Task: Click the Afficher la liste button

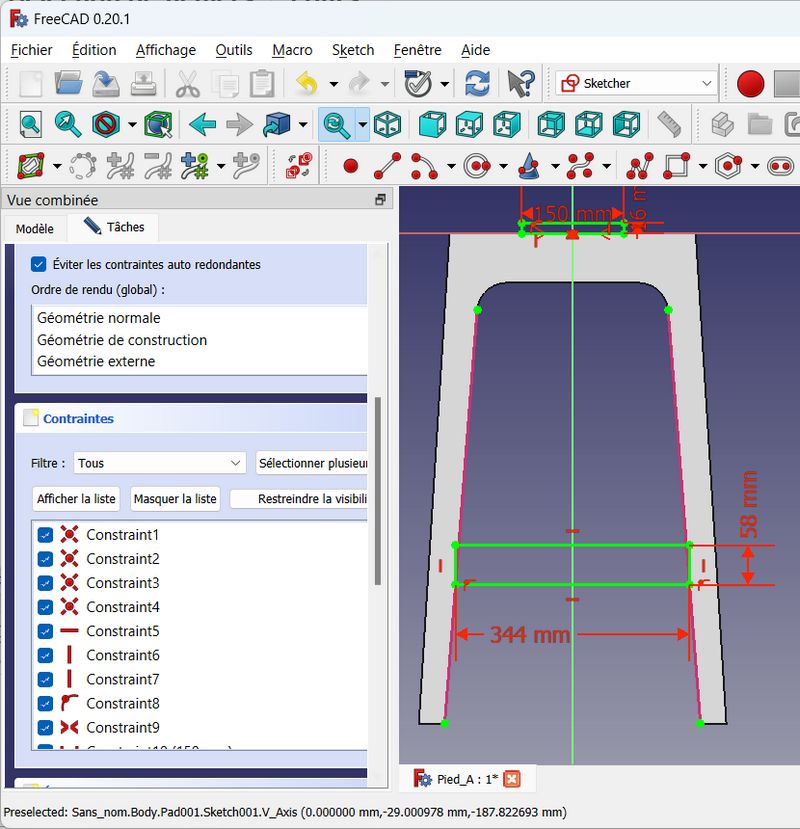Action: [77, 498]
